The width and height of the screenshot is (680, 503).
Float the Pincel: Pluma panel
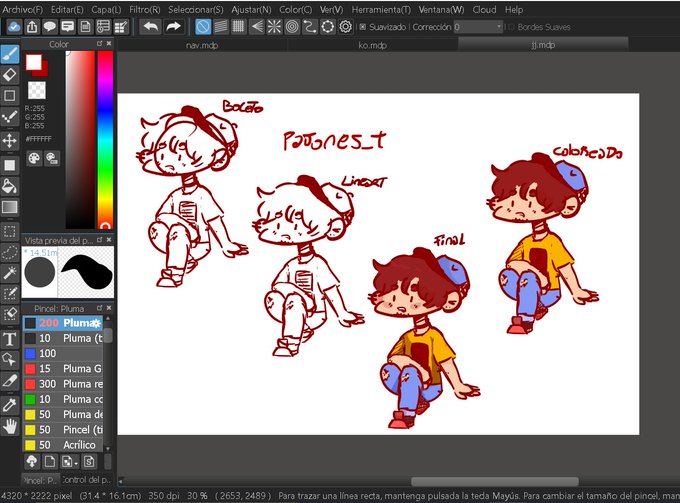(99, 308)
